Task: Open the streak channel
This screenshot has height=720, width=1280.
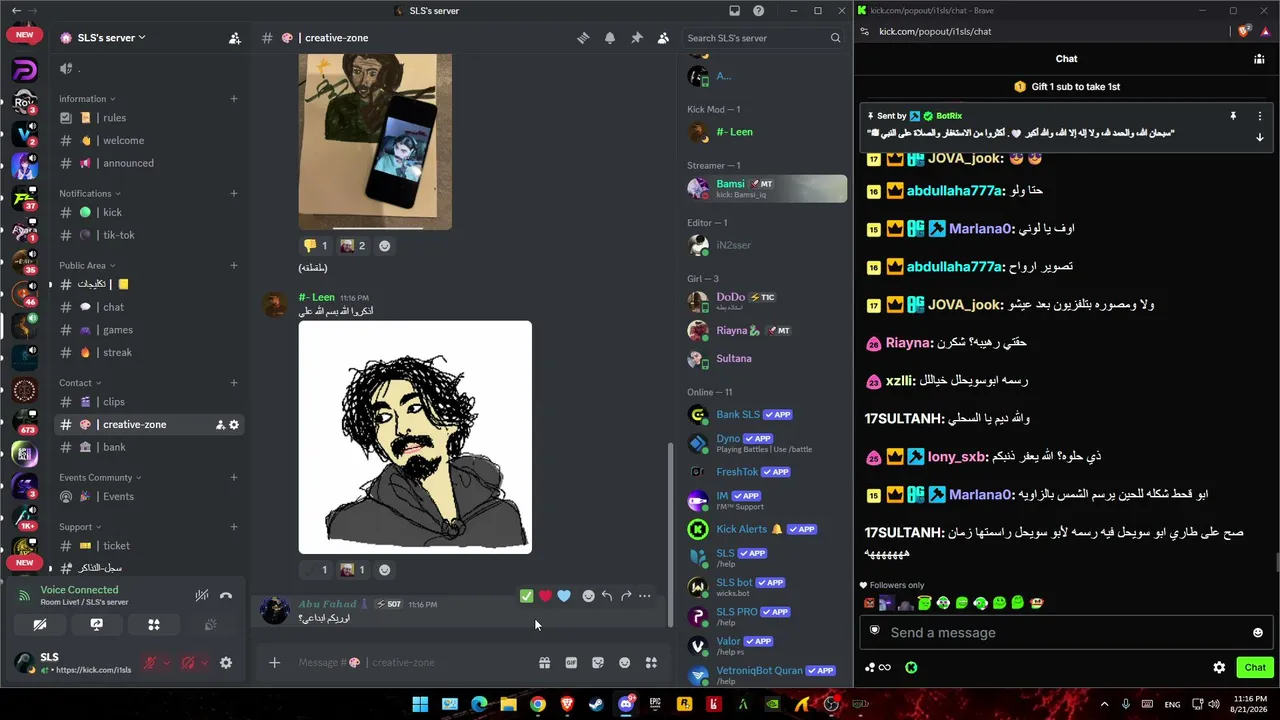Action: coord(149,352)
